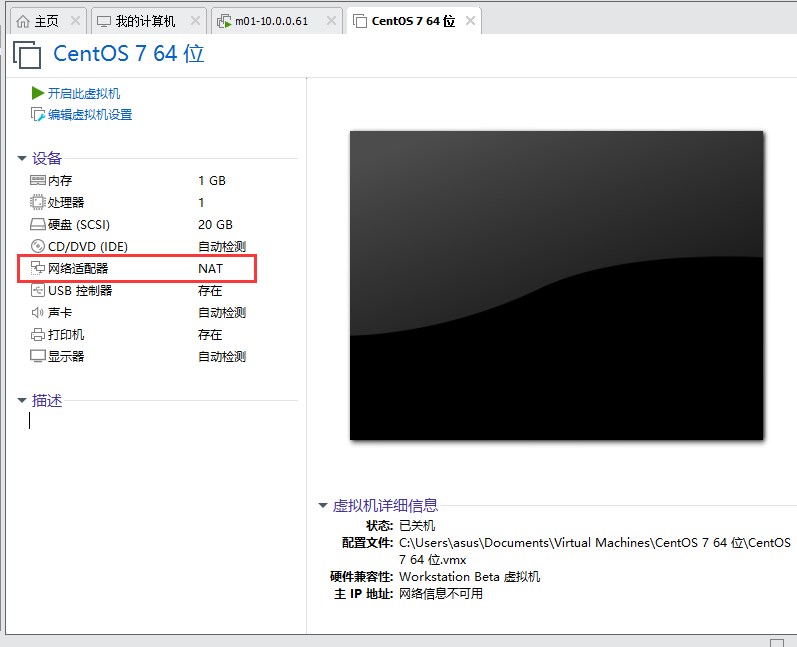Click the home icon on the 主页 tab
Screen dimensions: 797x647
tap(23, 21)
